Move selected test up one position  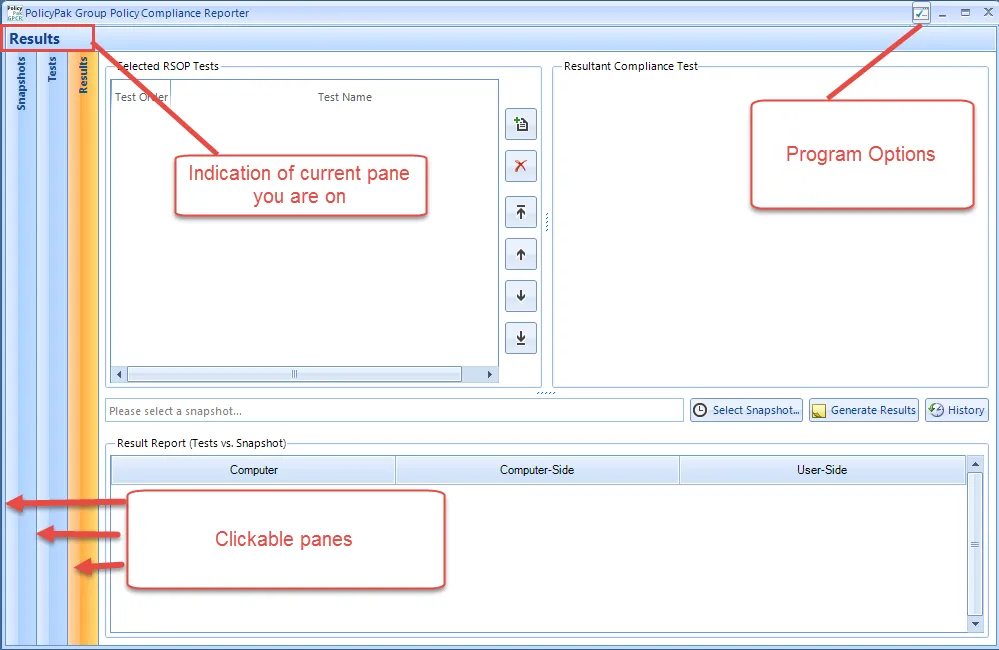click(521, 254)
